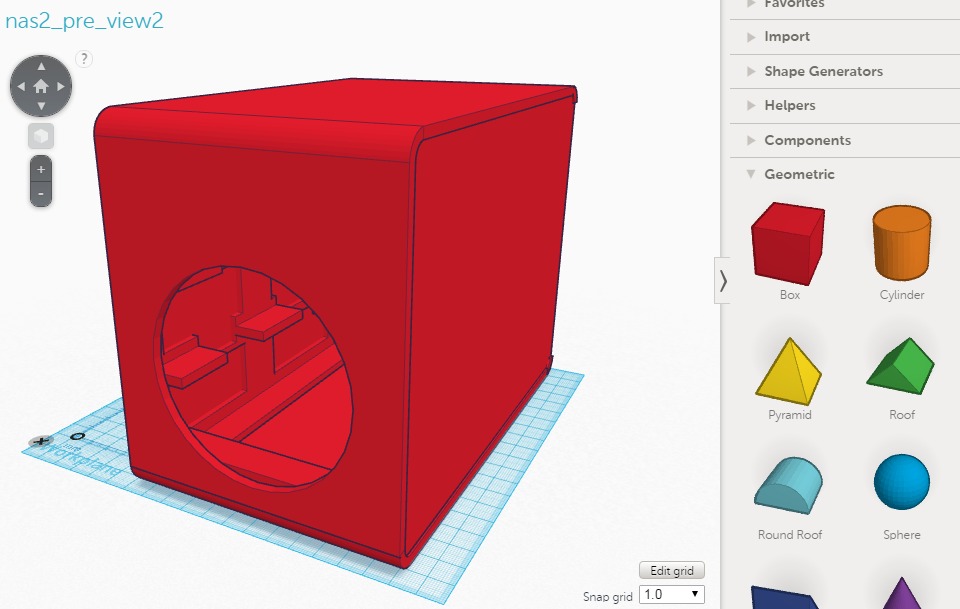Viewport: 960px width, 609px height.
Task: Select the green Roof shape
Action: [901, 366]
